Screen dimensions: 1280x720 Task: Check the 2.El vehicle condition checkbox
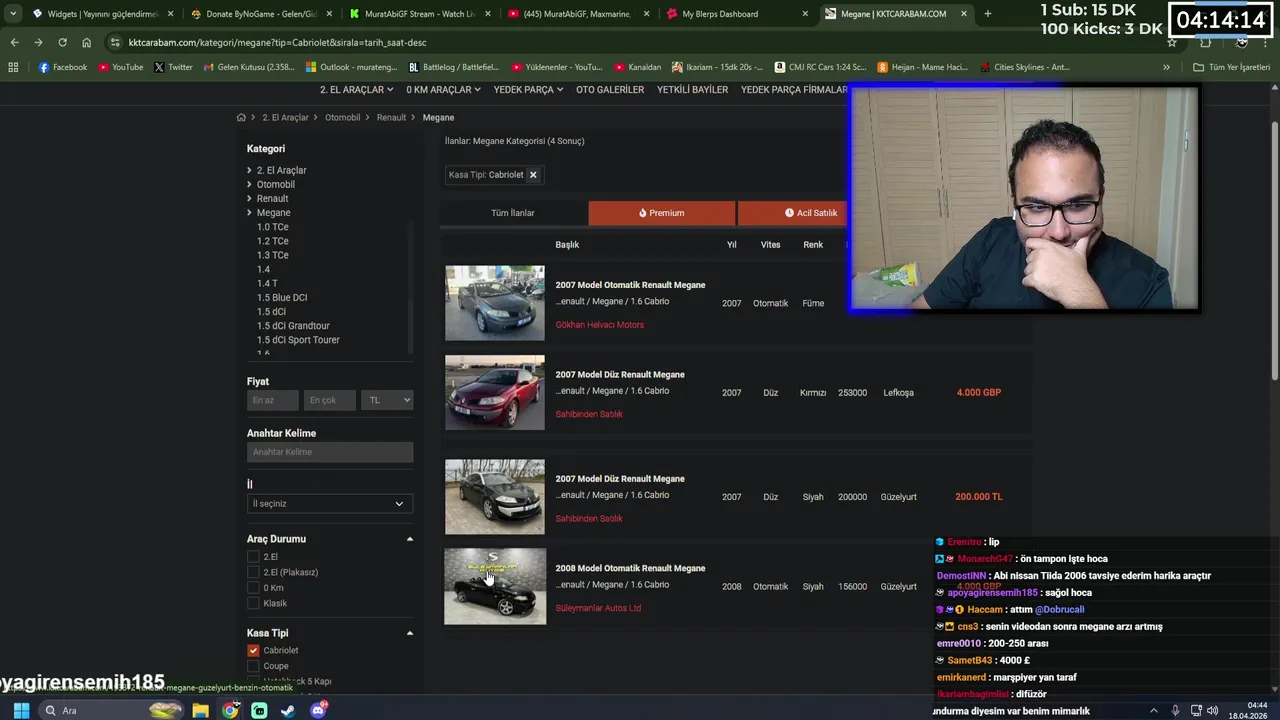pyautogui.click(x=253, y=557)
